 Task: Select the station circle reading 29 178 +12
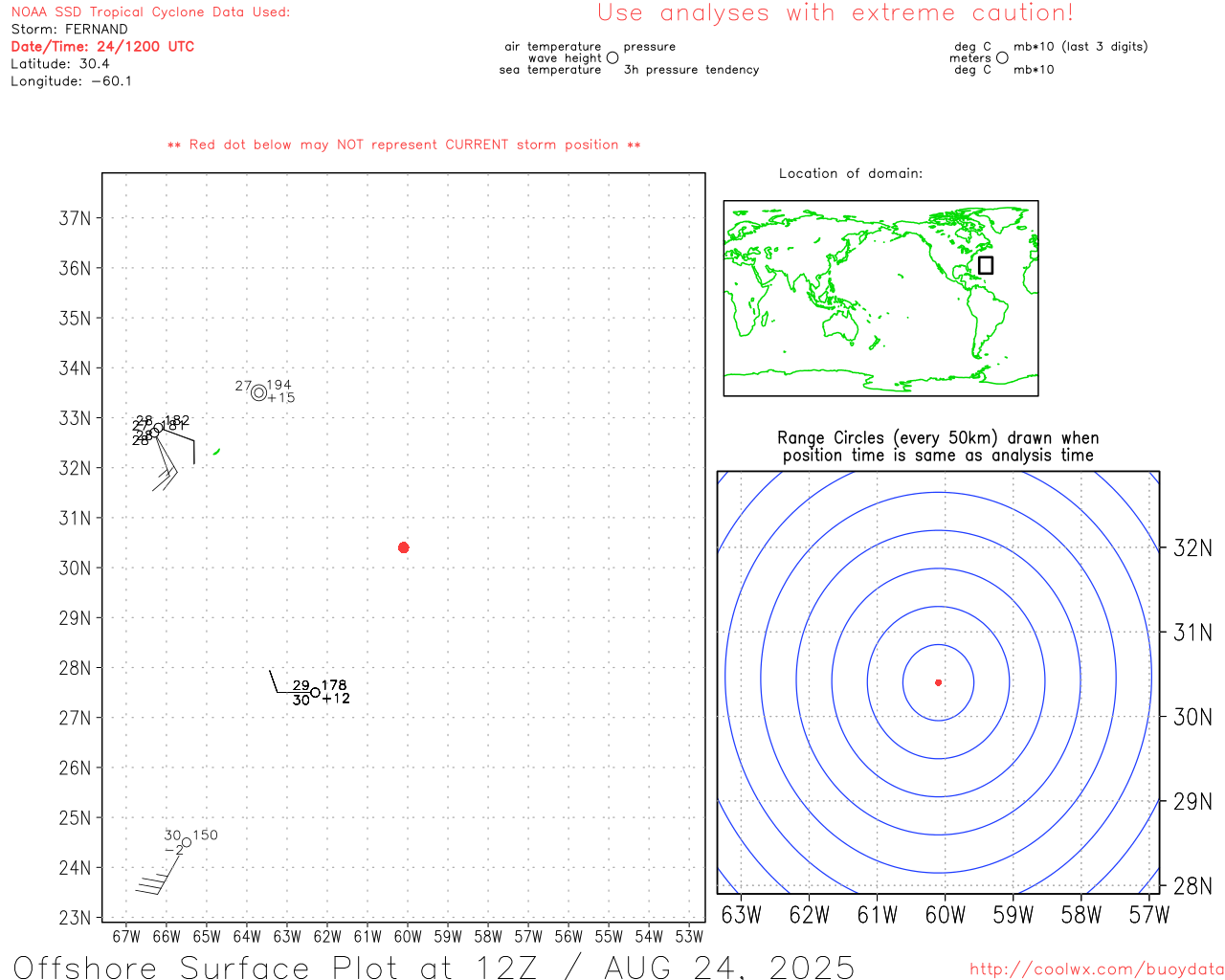point(315,692)
